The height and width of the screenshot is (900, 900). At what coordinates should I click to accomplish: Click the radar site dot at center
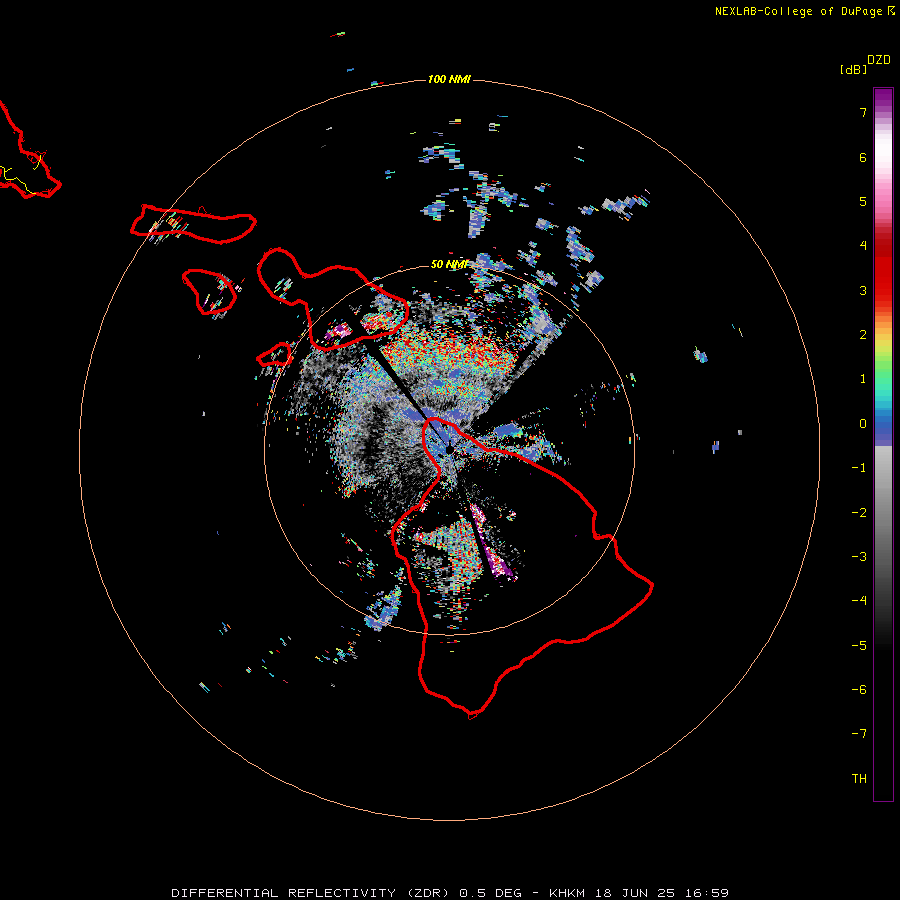(x=449, y=450)
